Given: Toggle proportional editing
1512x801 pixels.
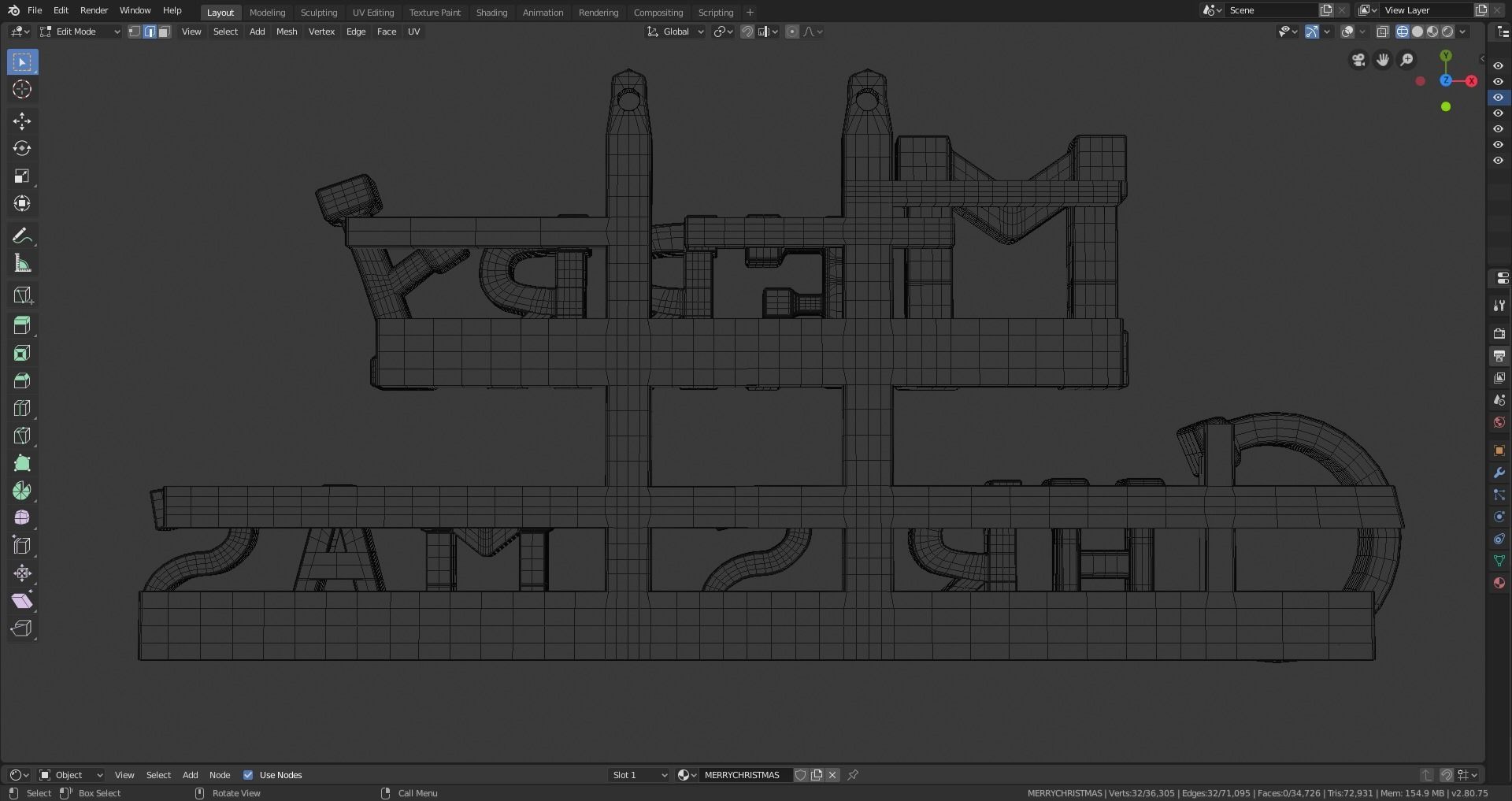Looking at the screenshot, I should point(792,32).
